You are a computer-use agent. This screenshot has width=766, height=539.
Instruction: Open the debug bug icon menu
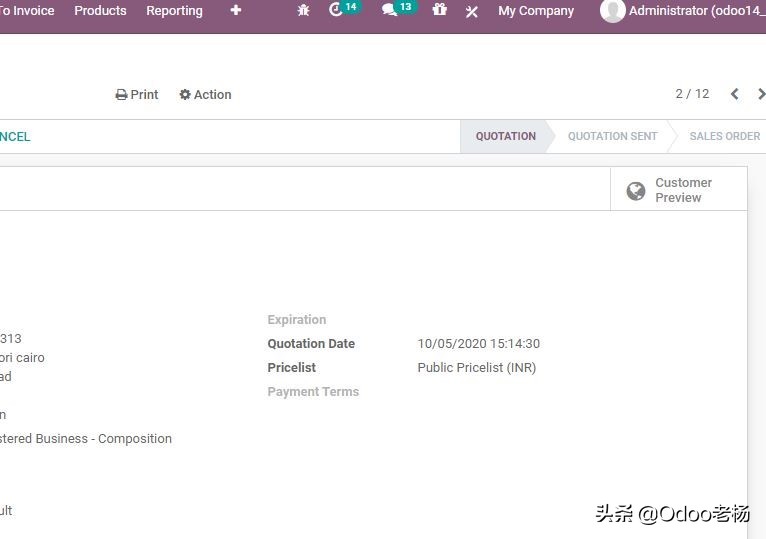pos(303,10)
